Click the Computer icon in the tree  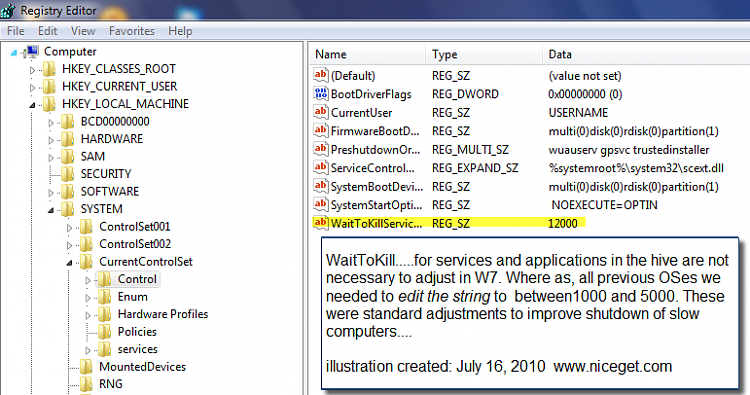click(32, 51)
